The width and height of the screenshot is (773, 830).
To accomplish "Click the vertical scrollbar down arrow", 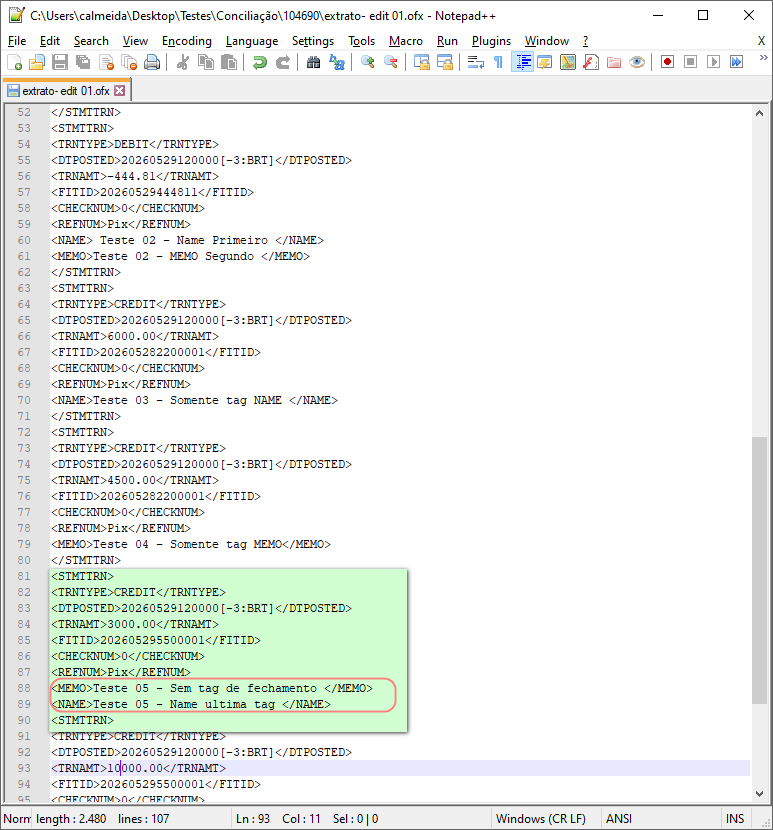I will point(759,793).
